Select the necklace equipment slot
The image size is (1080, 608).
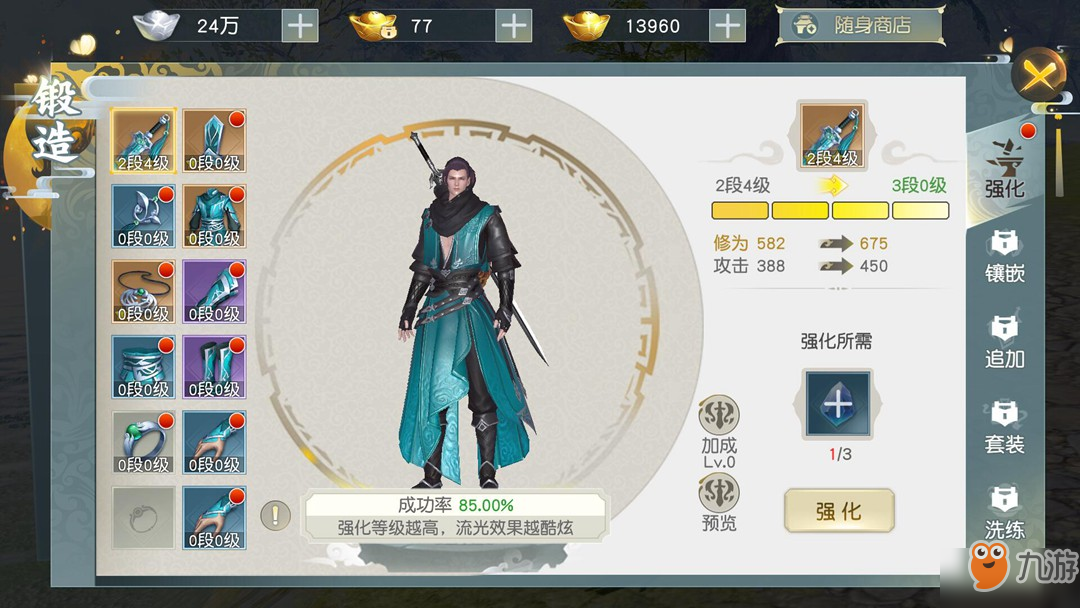coord(143,291)
